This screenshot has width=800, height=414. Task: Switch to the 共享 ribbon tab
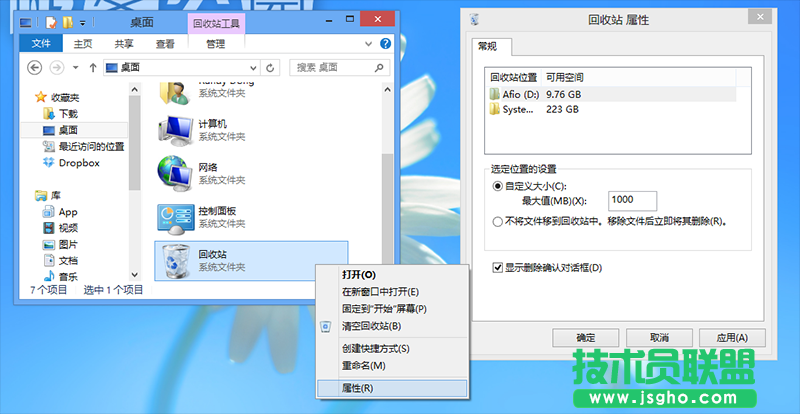[124, 44]
